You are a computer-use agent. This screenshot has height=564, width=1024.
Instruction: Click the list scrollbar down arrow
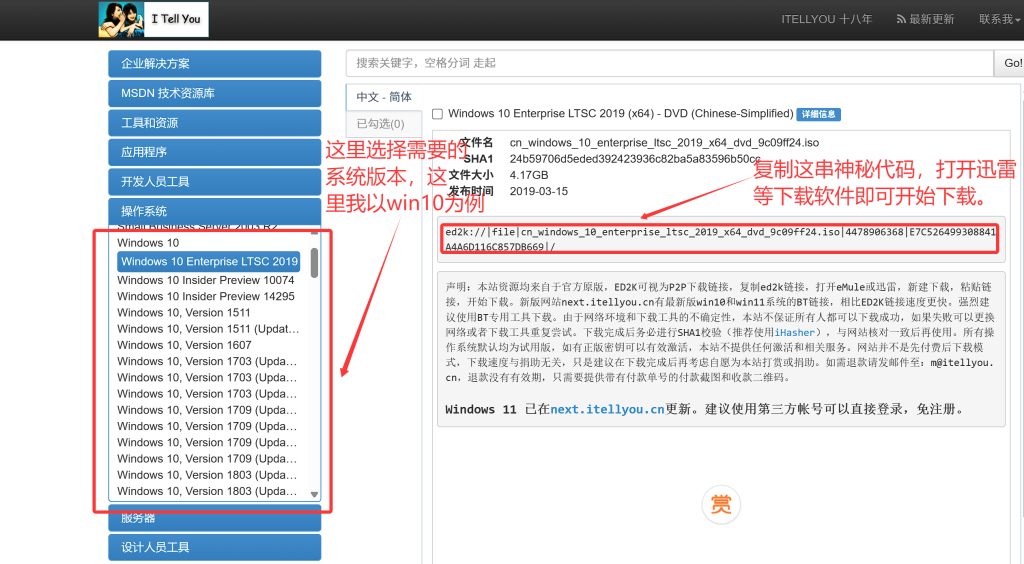(x=314, y=494)
